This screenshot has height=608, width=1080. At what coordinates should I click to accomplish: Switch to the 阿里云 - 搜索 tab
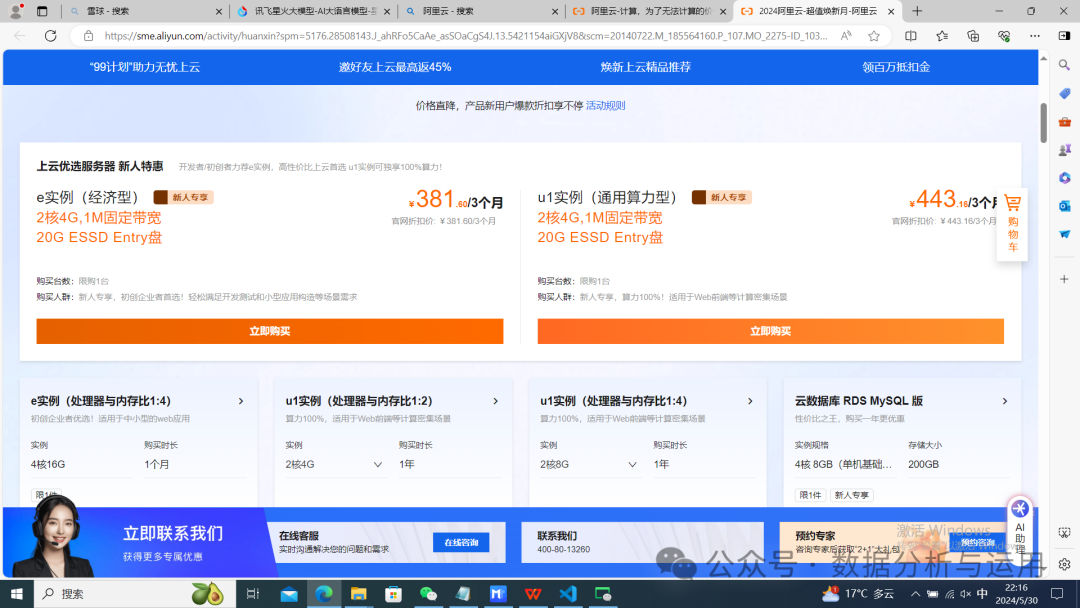[x=482, y=11]
